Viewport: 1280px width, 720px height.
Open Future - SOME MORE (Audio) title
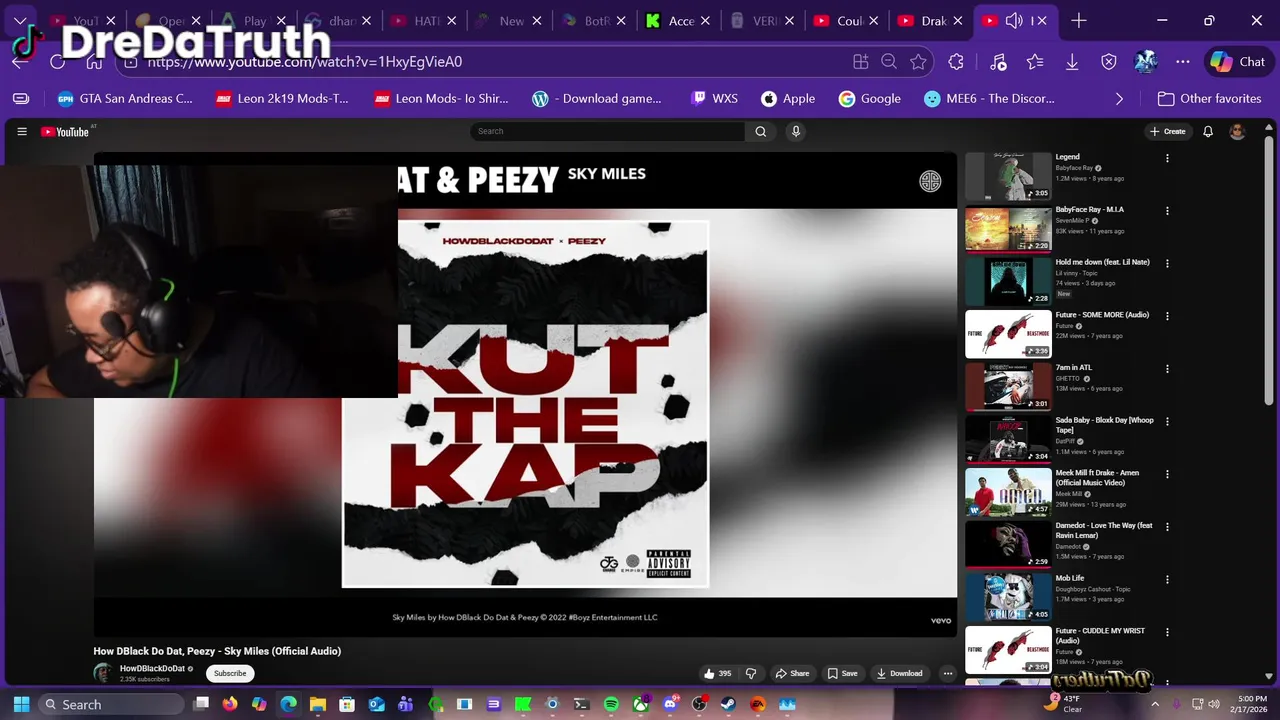(x=1102, y=315)
